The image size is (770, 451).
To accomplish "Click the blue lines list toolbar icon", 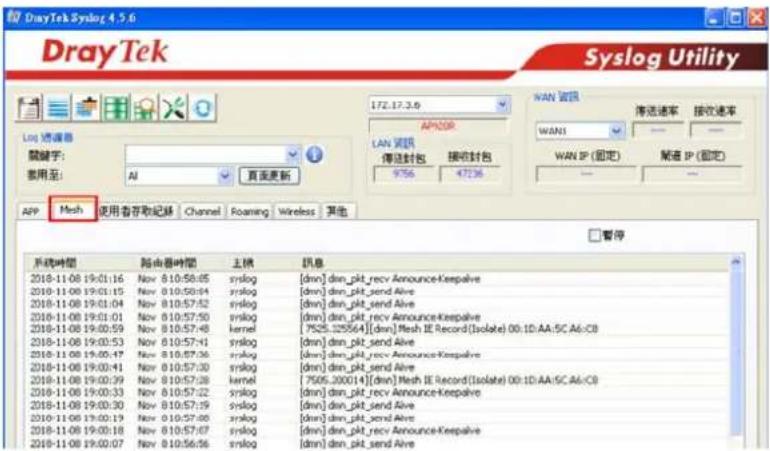I will (x=58, y=108).
